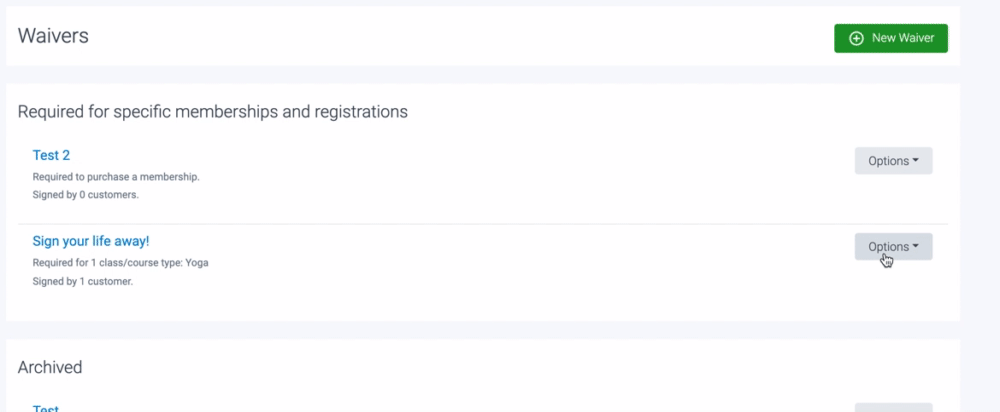Click "Signed by 0 customers." text
Viewport: 1000px width, 412px height.
pos(85,194)
